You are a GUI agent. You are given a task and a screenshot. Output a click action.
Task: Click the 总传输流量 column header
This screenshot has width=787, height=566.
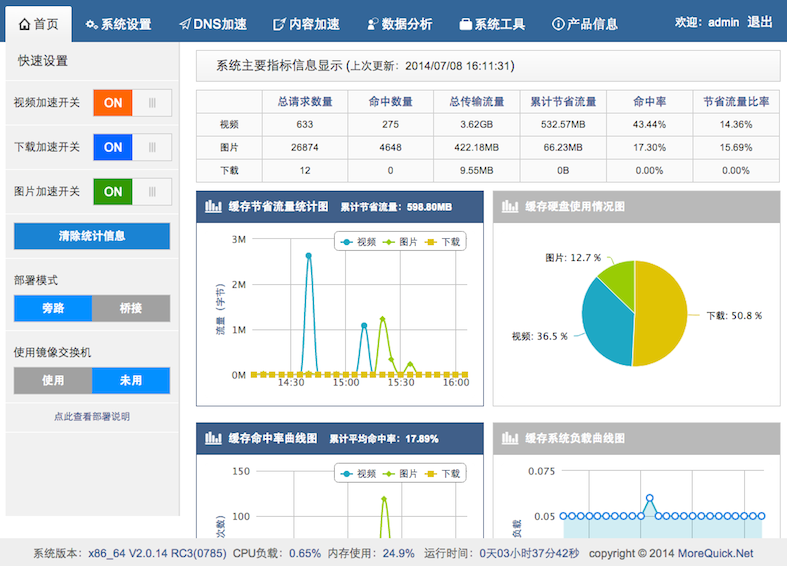click(x=477, y=102)
